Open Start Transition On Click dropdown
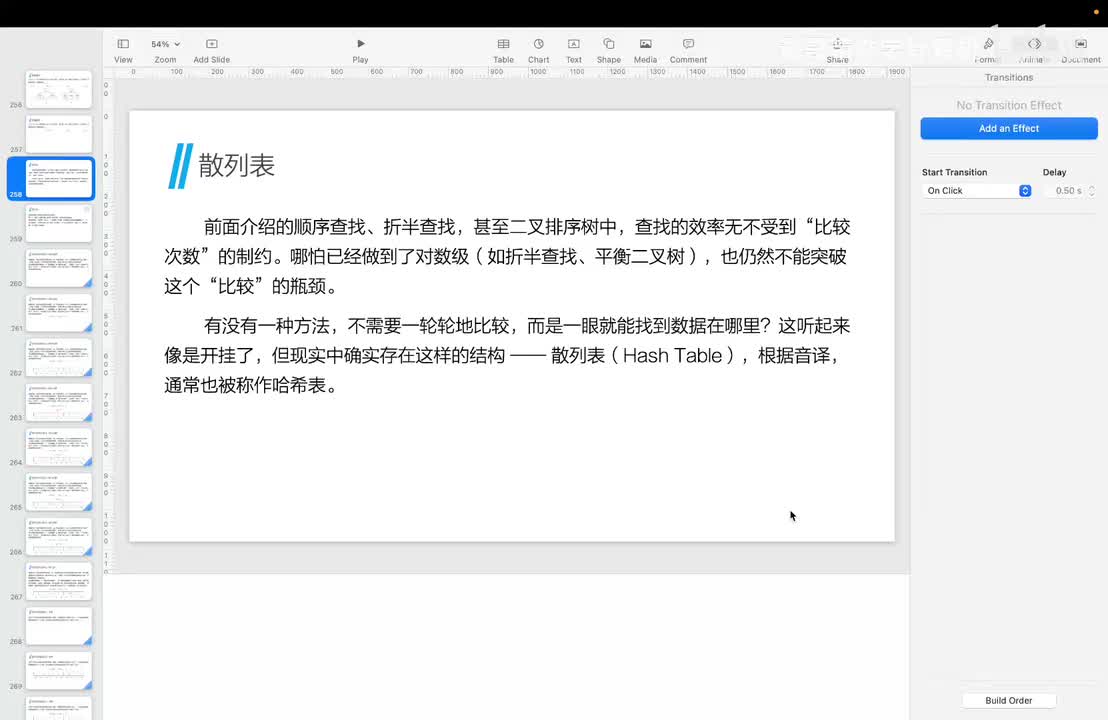Image resolution: width=1108 pixels, height=720 pixels. pos(977,191)
